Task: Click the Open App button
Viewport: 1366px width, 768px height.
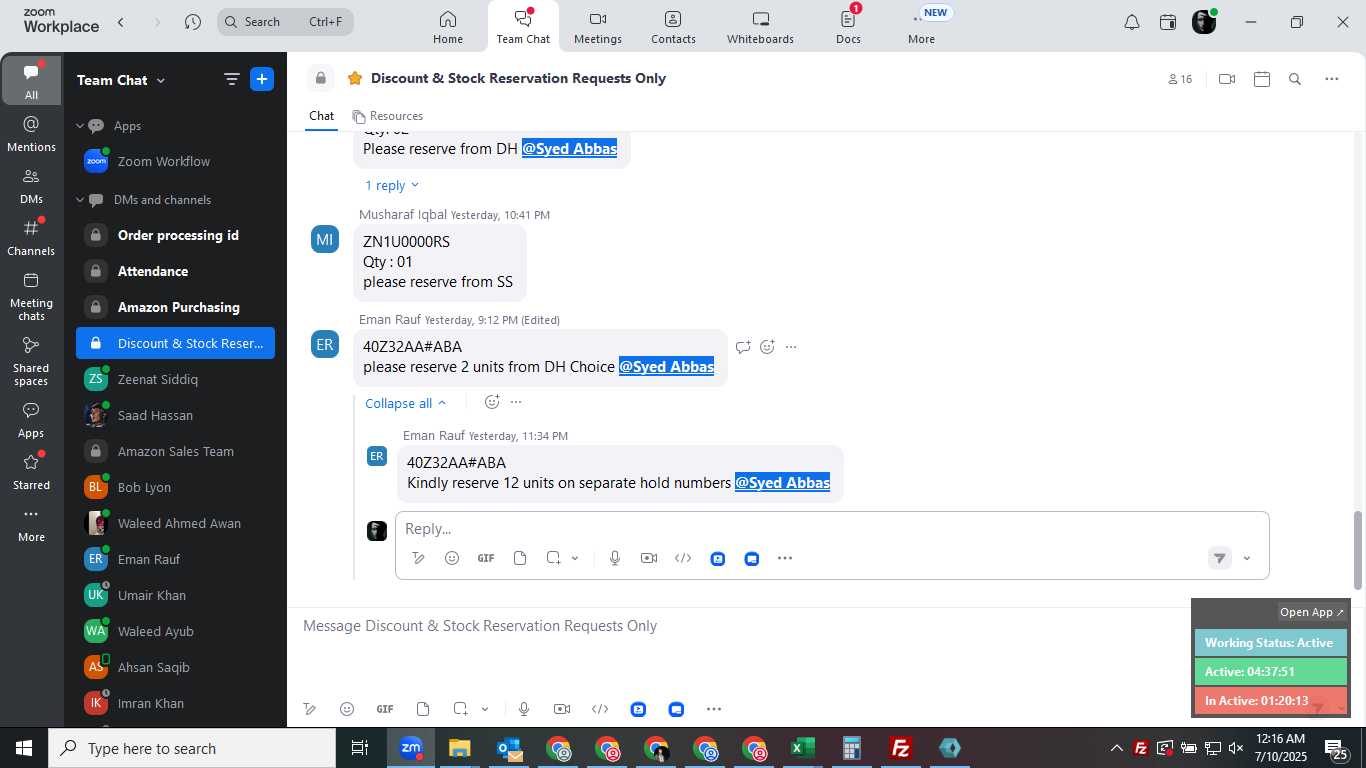Action: click(1312, 612)
